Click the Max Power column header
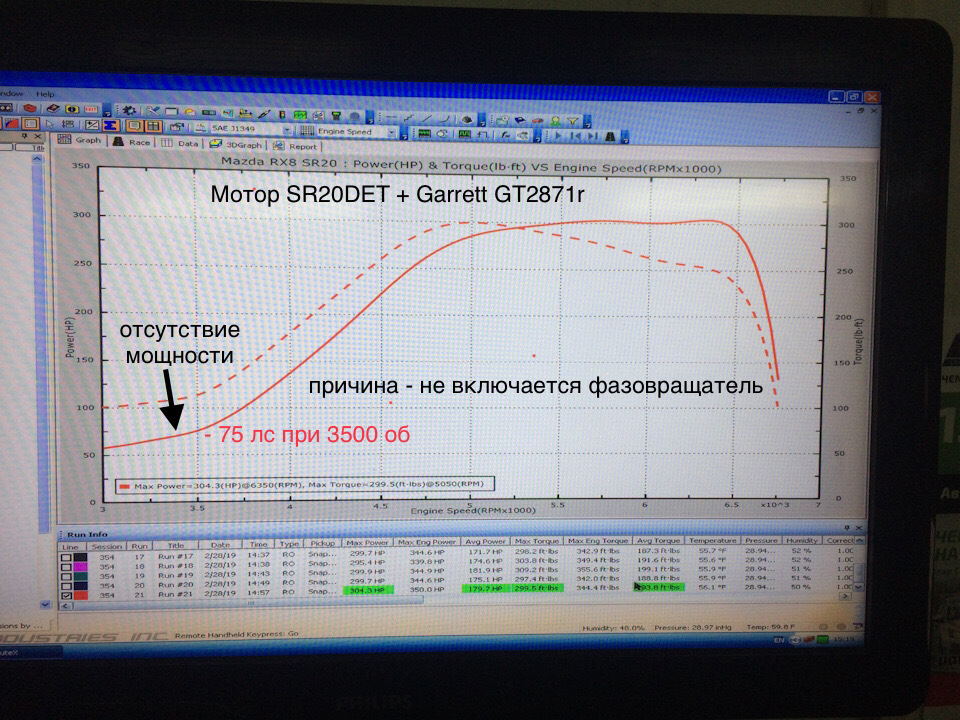Screen dimensions: 960x720 (367, 543)
